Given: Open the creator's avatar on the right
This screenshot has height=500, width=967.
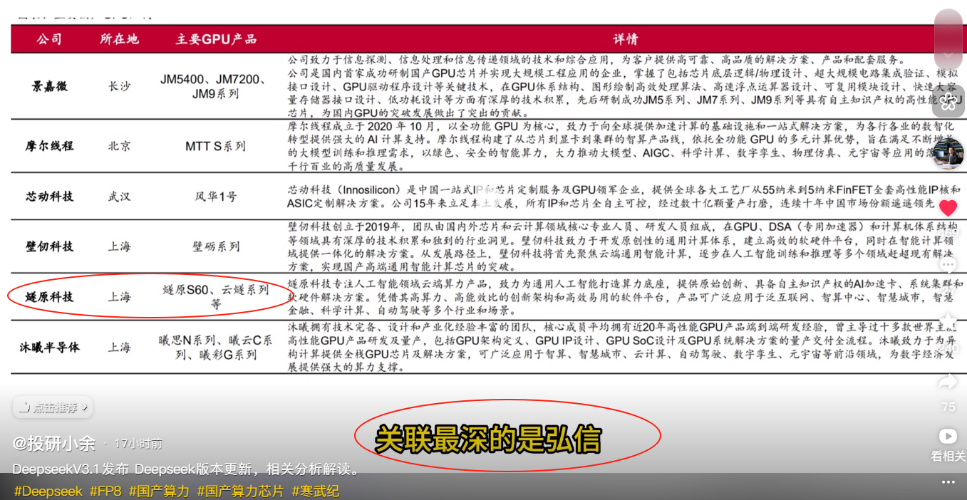Looking at the screenshot, I should point(948,154).
